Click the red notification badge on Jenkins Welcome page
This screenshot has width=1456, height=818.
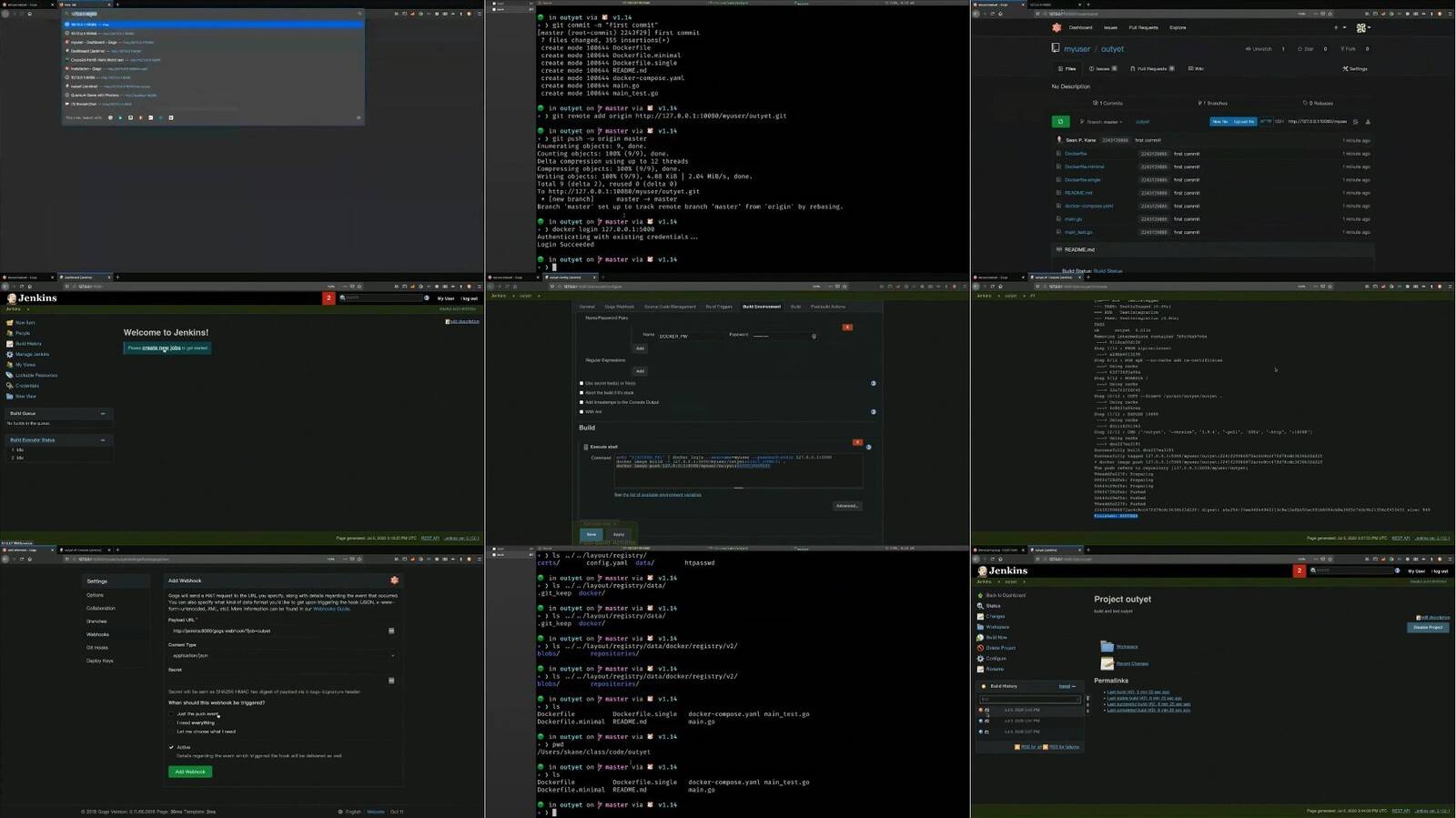(x=329, y=298)
